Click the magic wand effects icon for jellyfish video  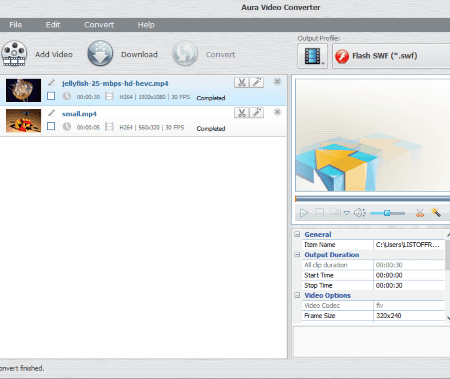click(x=257, y=82)
